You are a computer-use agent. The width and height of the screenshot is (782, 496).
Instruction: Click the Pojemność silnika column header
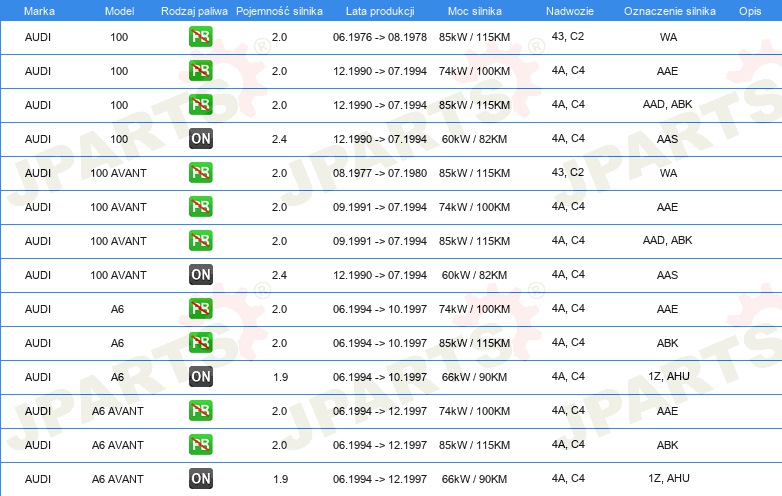(x=279, y=11)
